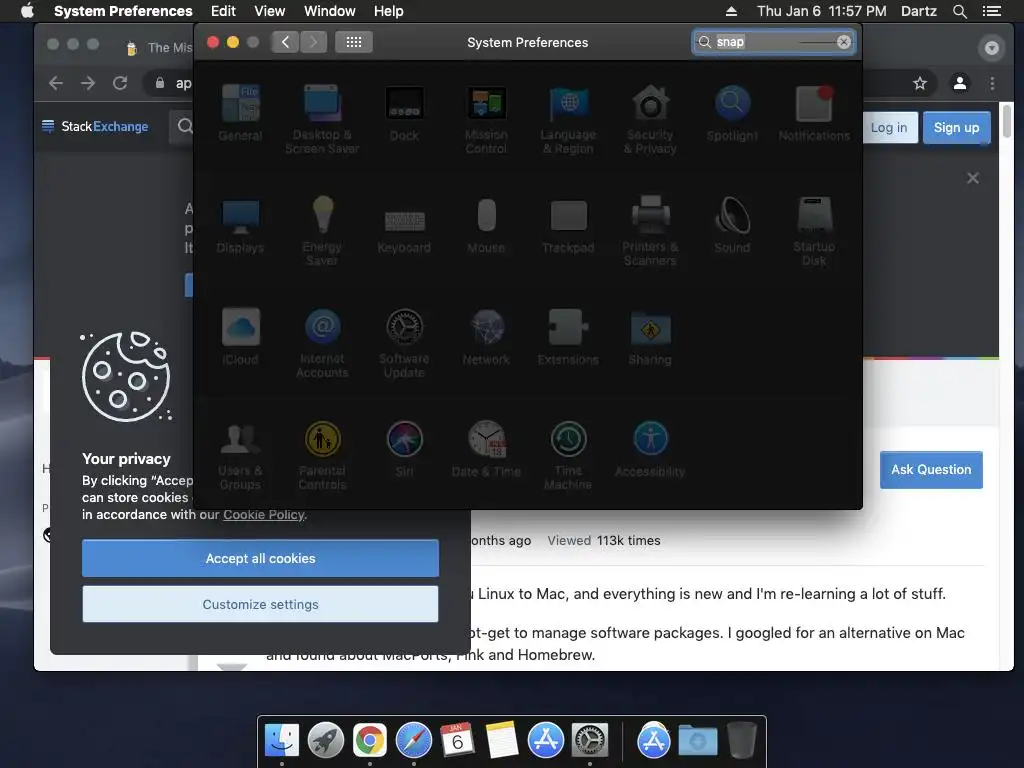
Task: Dismiss the banner with X in browser
Action: coord(973,178)
